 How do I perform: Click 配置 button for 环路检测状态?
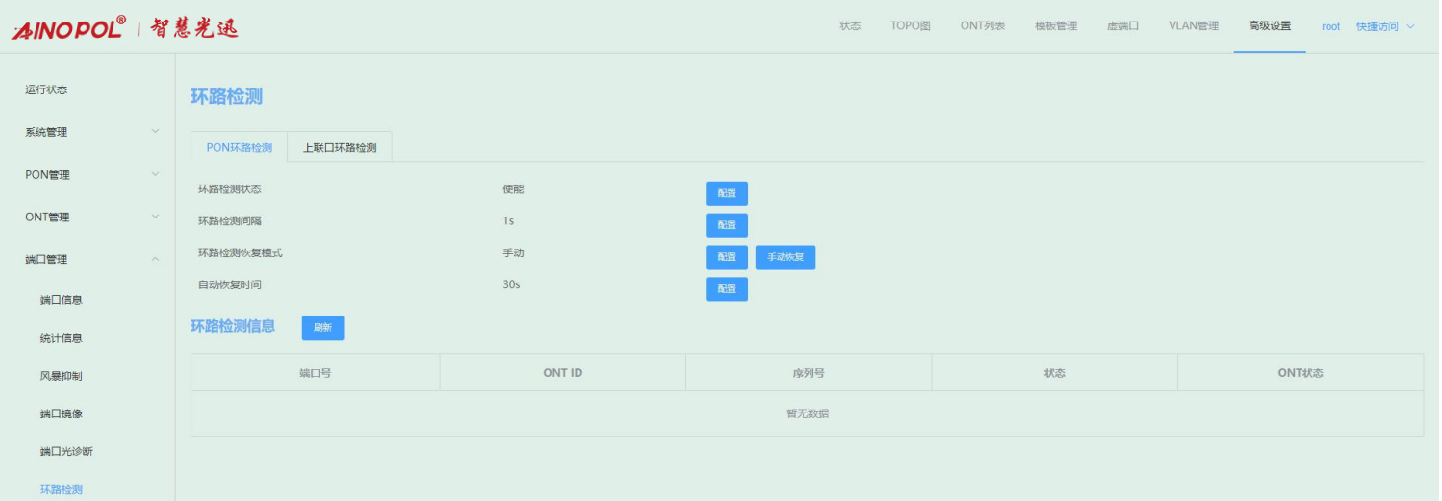tap(726, 193)
